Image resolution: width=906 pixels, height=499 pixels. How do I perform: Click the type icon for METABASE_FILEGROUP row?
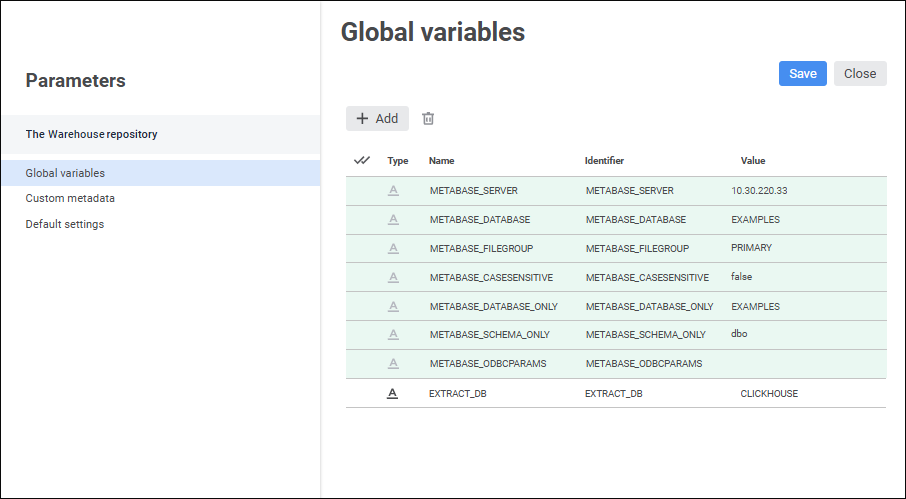point(393,249)
